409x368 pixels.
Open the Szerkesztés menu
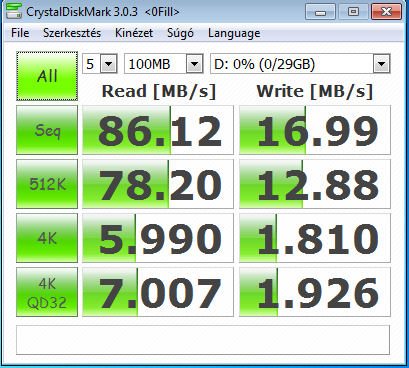[72, 33]
